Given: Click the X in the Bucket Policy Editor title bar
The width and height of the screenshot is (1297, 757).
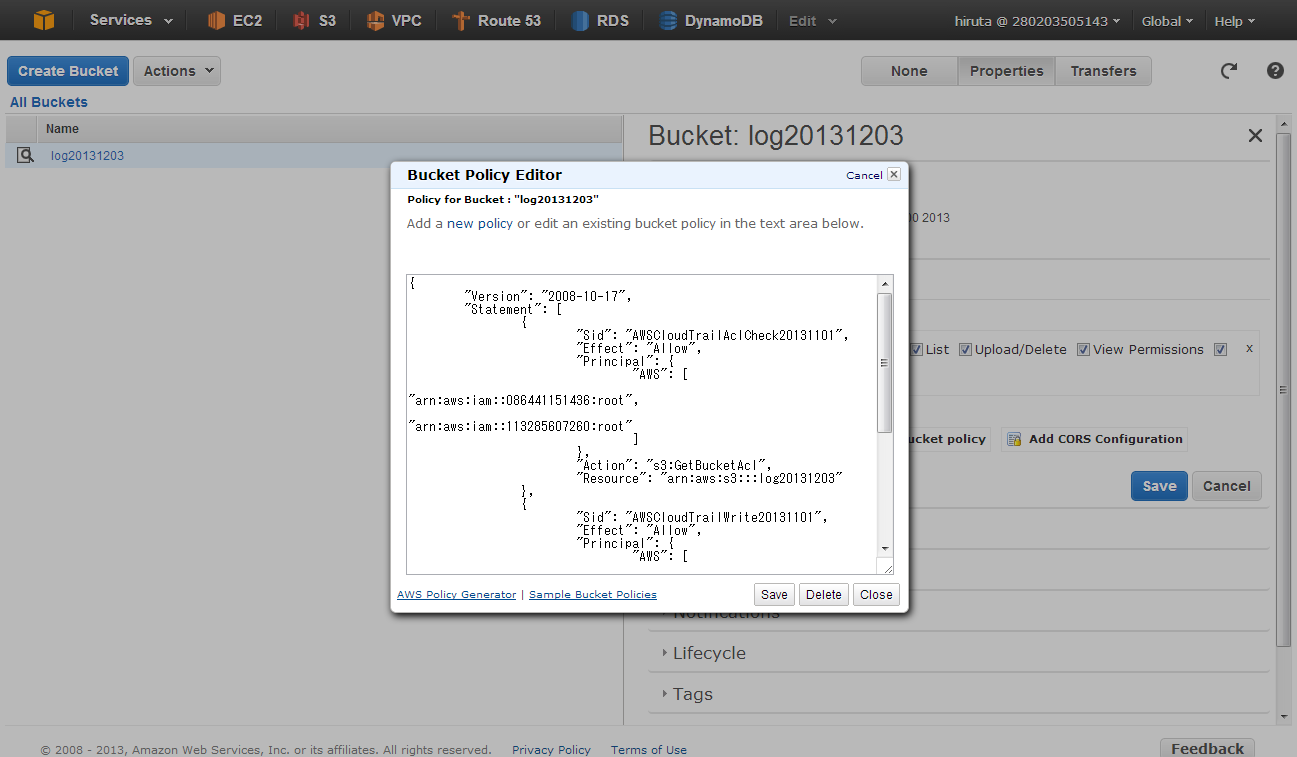Looking at the screenshot, I should pos(894,174).
